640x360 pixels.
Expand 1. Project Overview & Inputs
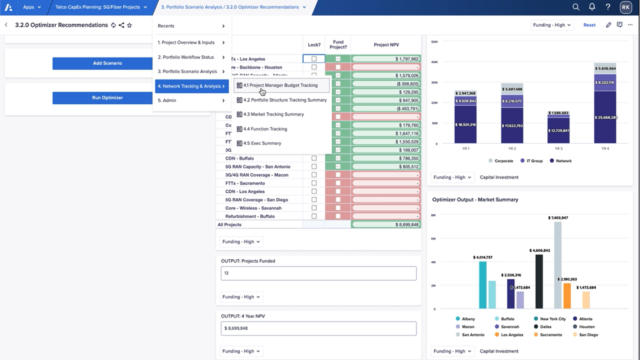tap(191, 42)
